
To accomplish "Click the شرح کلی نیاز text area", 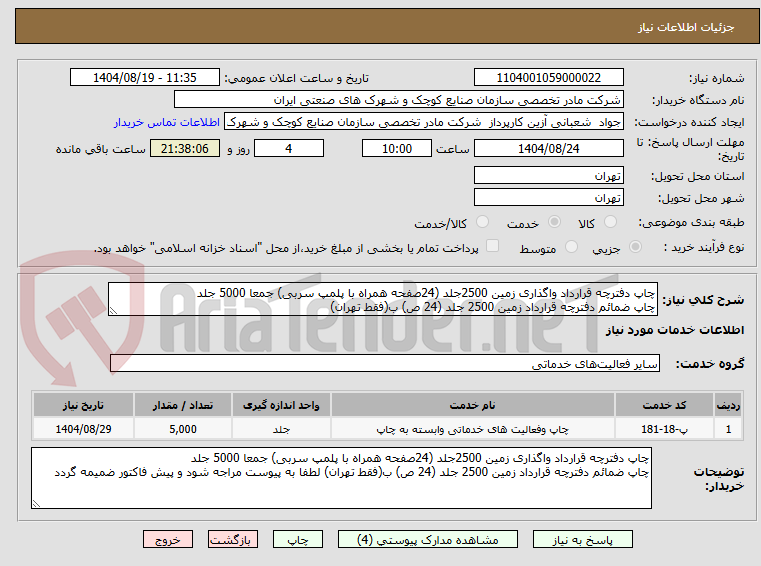I will (383, 300).
